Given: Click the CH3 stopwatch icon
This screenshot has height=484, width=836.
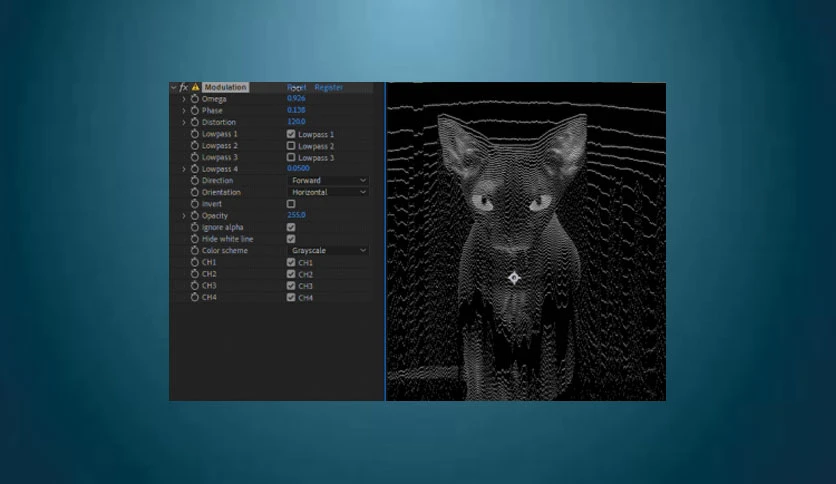Looking at the screenshot, I should (195, 286).
